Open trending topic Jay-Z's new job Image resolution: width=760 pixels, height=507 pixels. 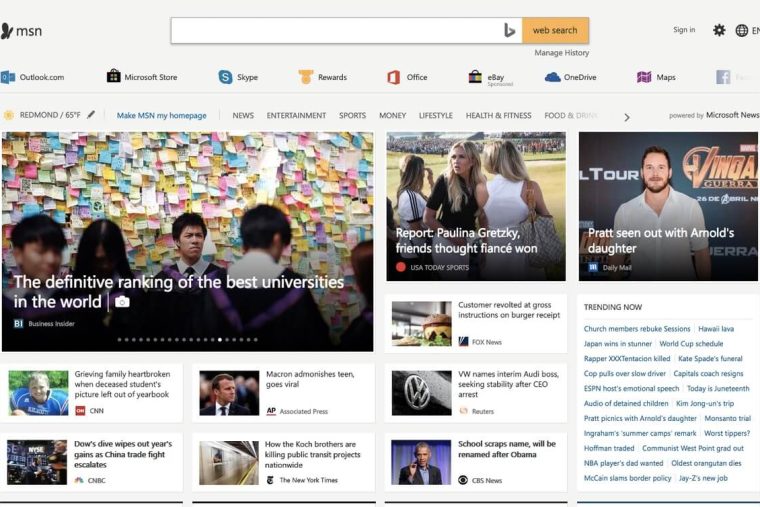coord(703,478)
